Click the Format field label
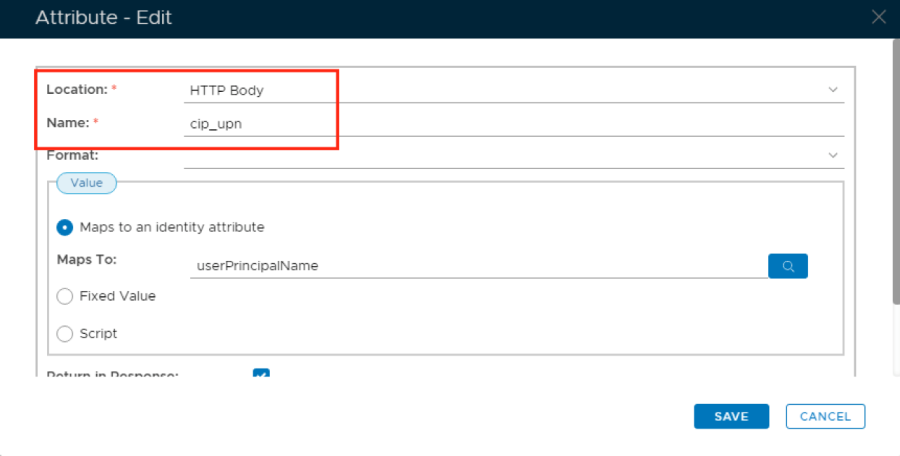 (72, 155)
